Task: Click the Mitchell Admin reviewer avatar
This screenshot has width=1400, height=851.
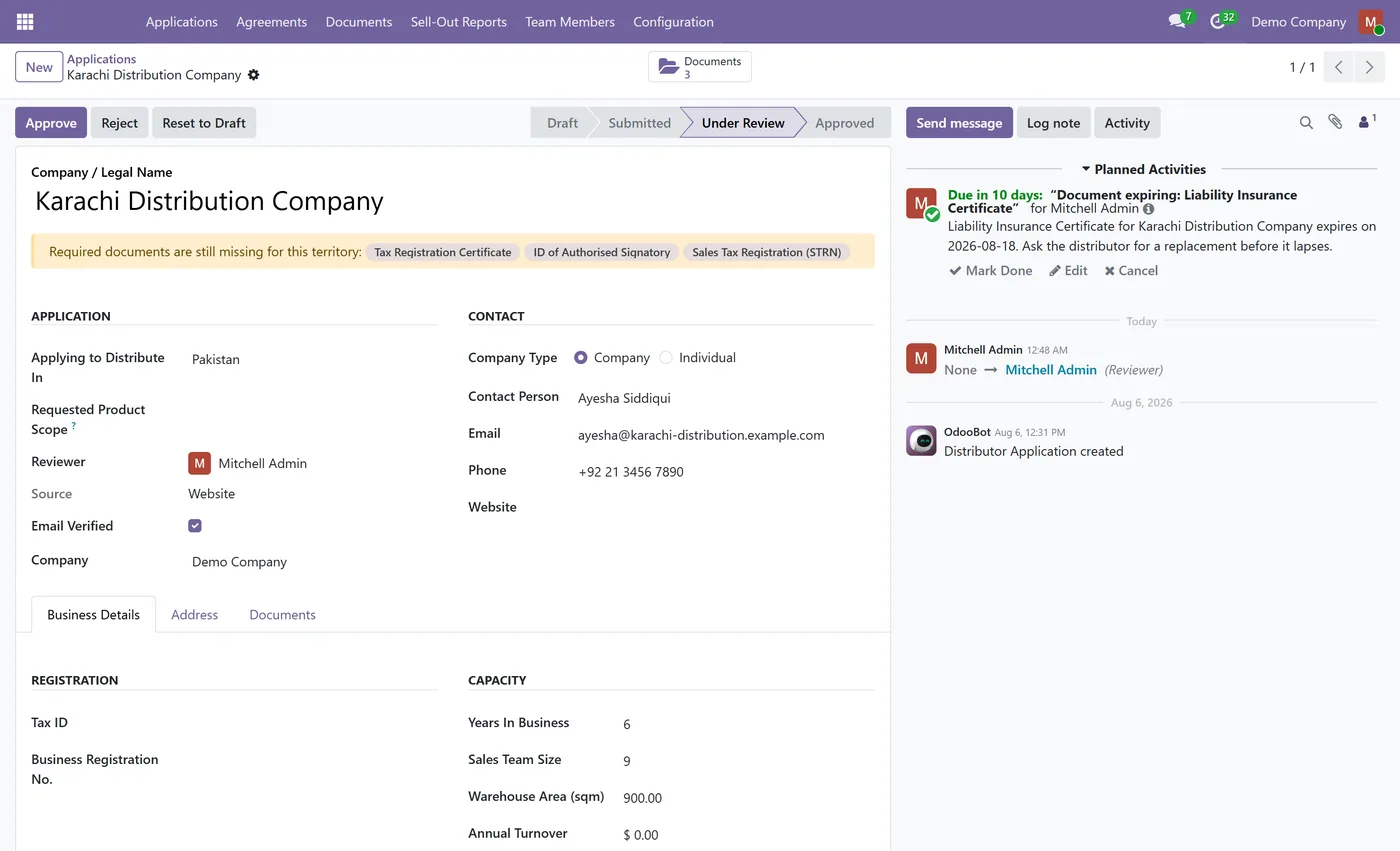Action: [200, 463]
